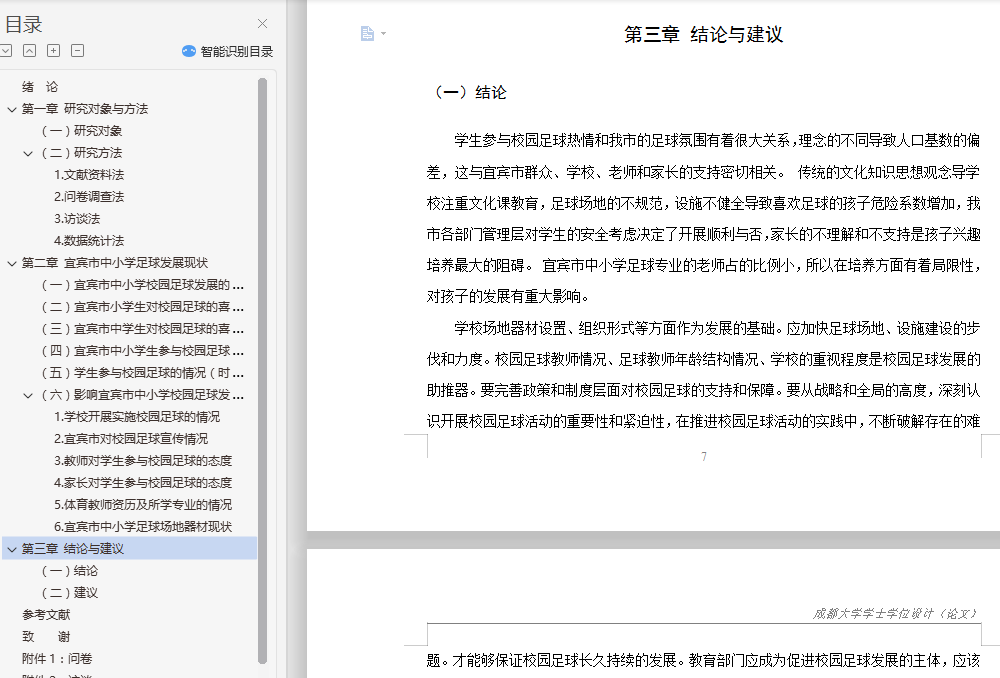Navigate to 1.文献资料法
This screenshot has height=678, width=1000.
tap(89, 175)
